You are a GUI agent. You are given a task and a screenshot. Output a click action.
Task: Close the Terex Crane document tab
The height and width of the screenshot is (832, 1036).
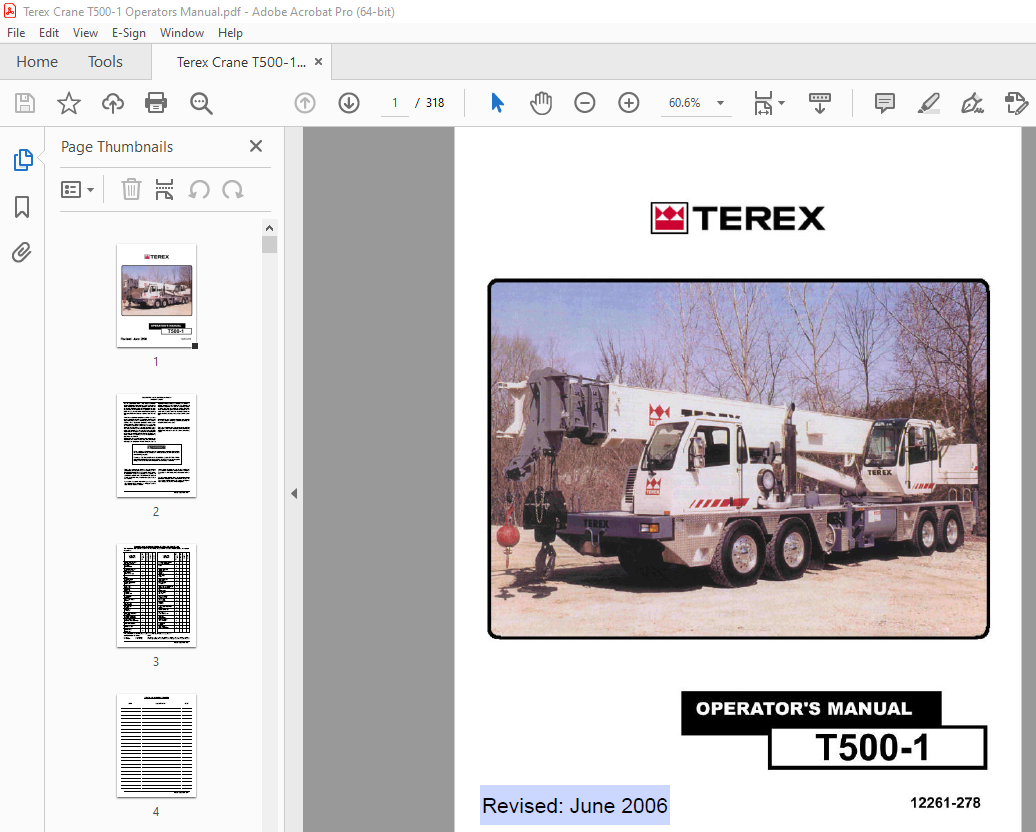tap(318, 61)
